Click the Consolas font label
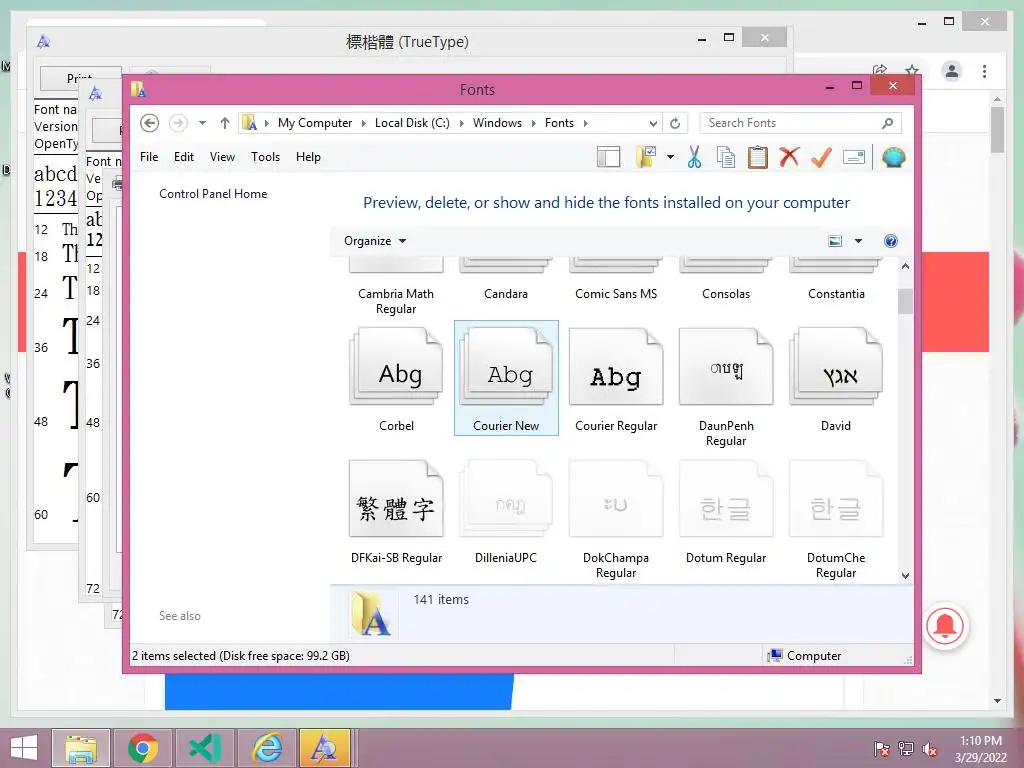Viewport: 1024px width, 768px height. [x=726, y=294]
